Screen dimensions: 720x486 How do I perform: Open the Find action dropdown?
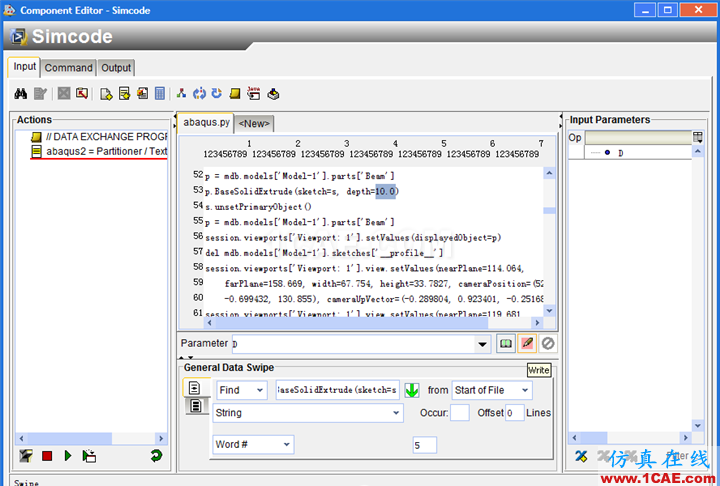click(x=259, y=390)
